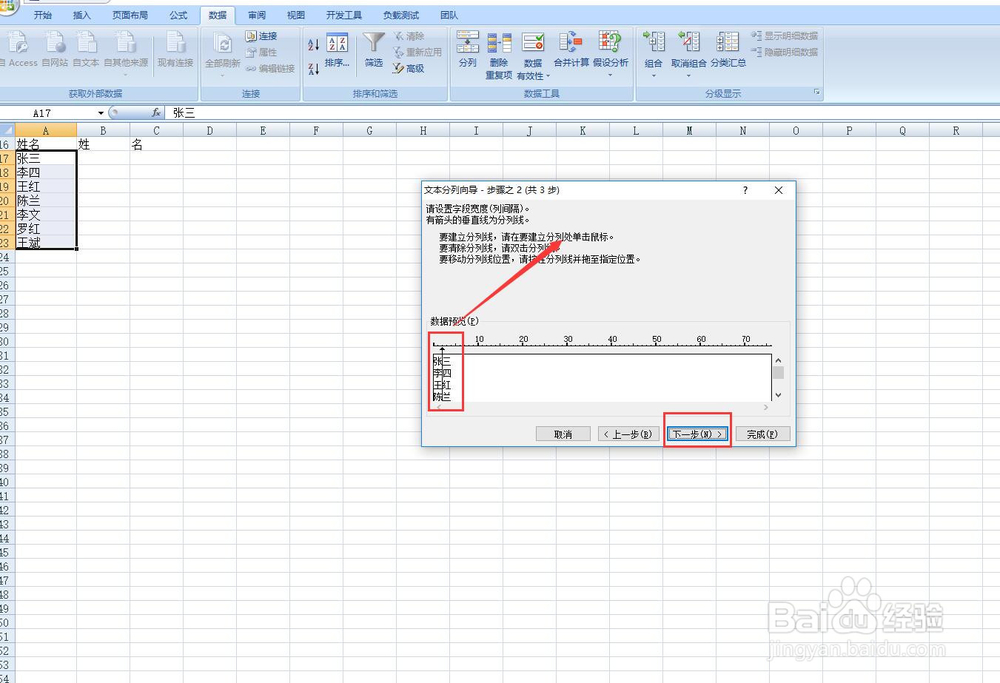This screenshot has height=683, width=1000.
Task: Switch to the 视图 ribbon tab
Action: pos(296,15)
